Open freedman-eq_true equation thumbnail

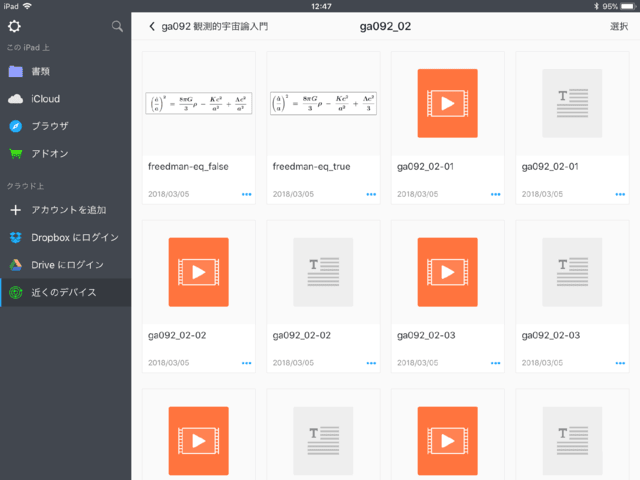tap(323, 103)
